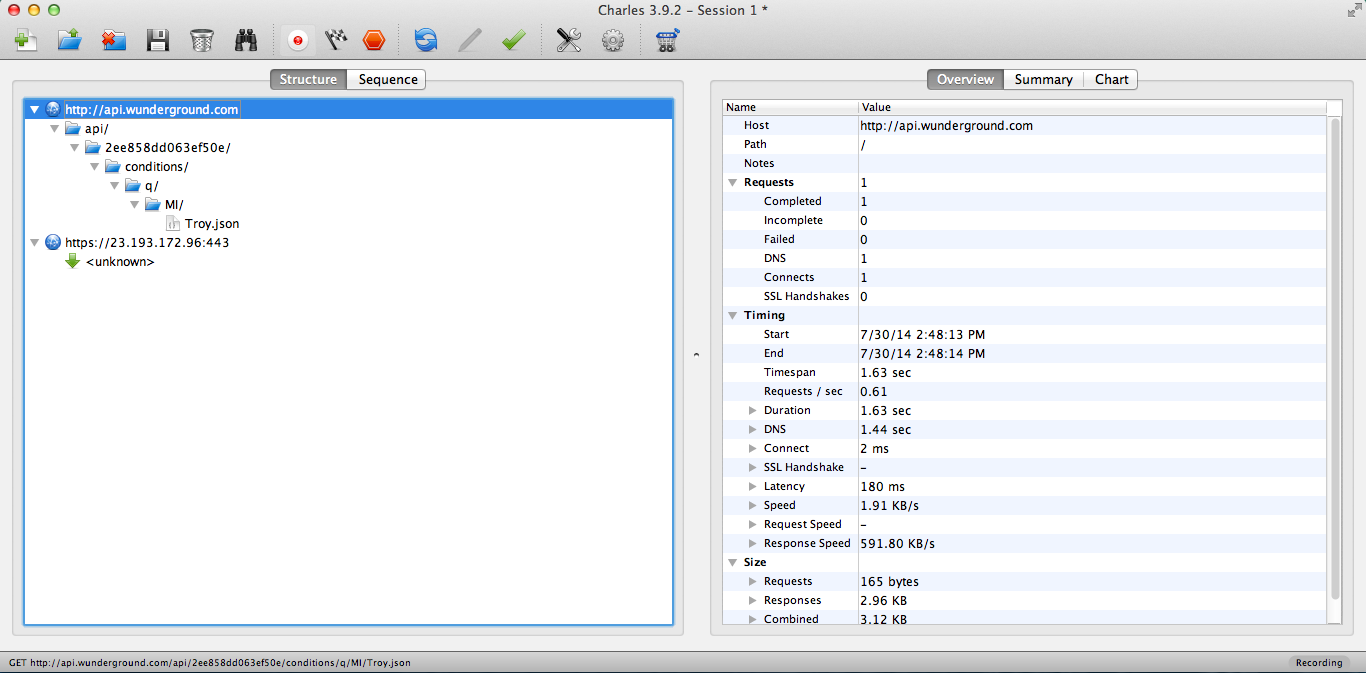Click the Recording status button
1366x673 pixels.
[x=1318, y=662]
